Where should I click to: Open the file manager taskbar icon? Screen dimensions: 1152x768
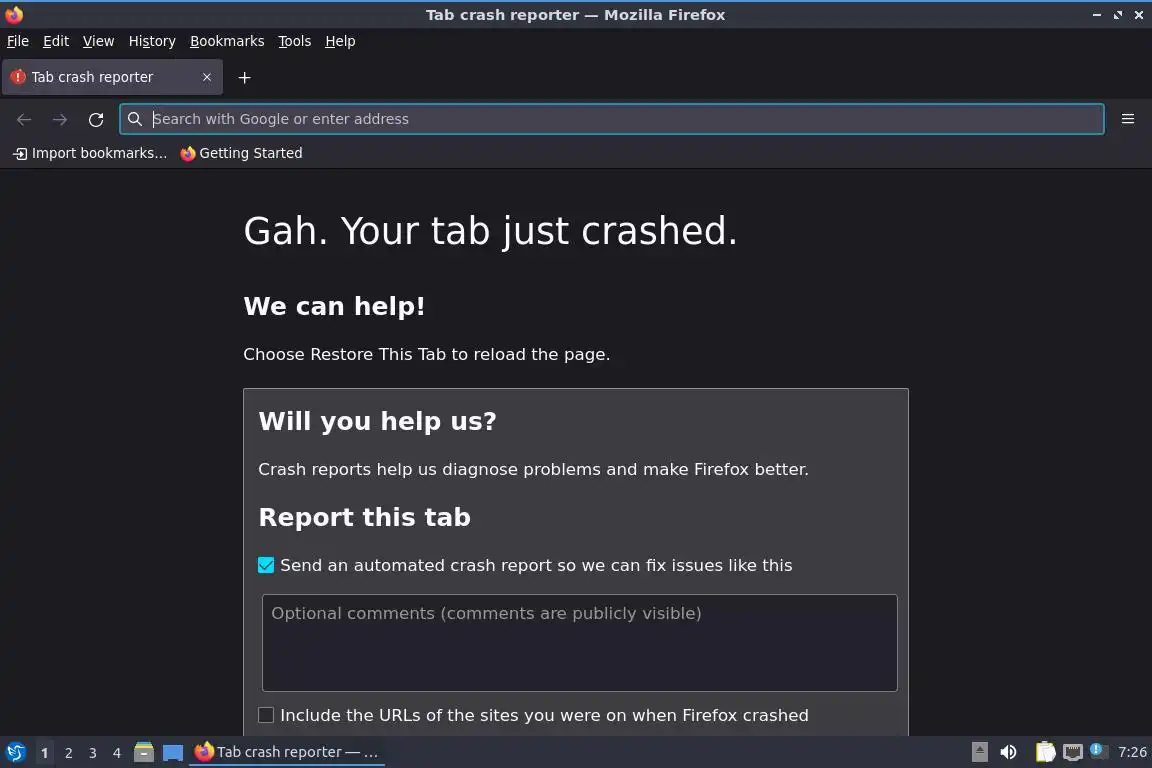(144, 752)
